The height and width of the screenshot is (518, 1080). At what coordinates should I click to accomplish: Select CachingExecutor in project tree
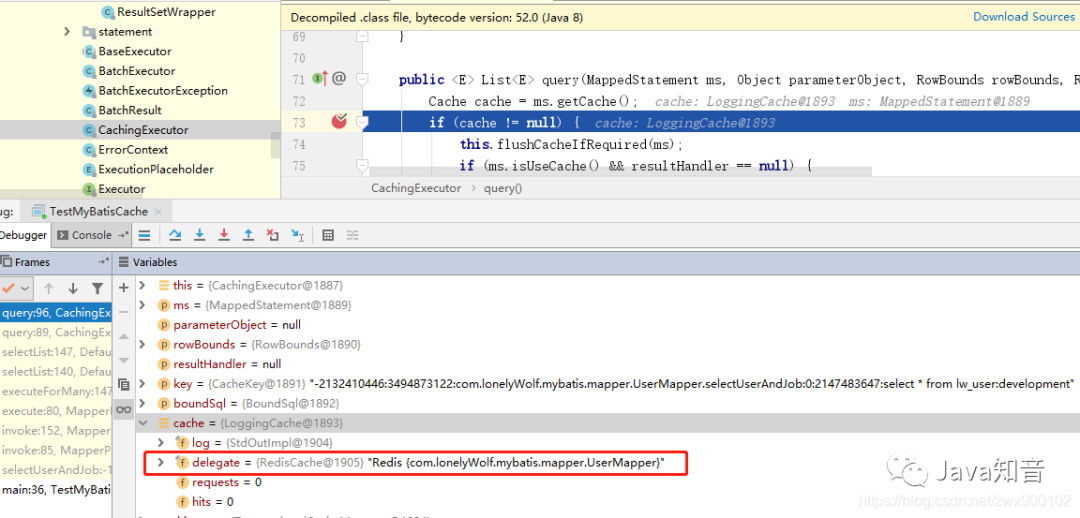coord(143,130)
